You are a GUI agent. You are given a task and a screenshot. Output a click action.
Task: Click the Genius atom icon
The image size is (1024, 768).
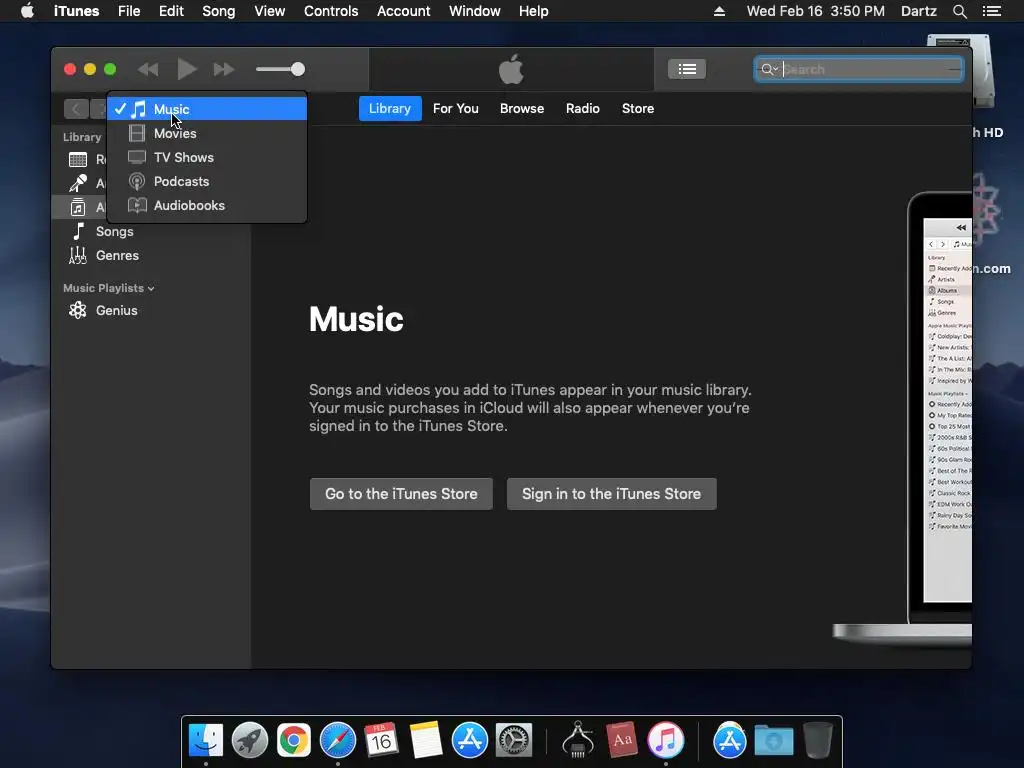(78, 310)
